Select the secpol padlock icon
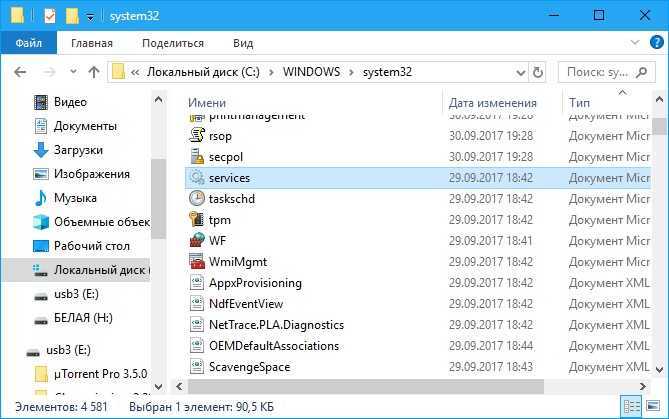The image size is (669, 419). click(x=197, y=157)
